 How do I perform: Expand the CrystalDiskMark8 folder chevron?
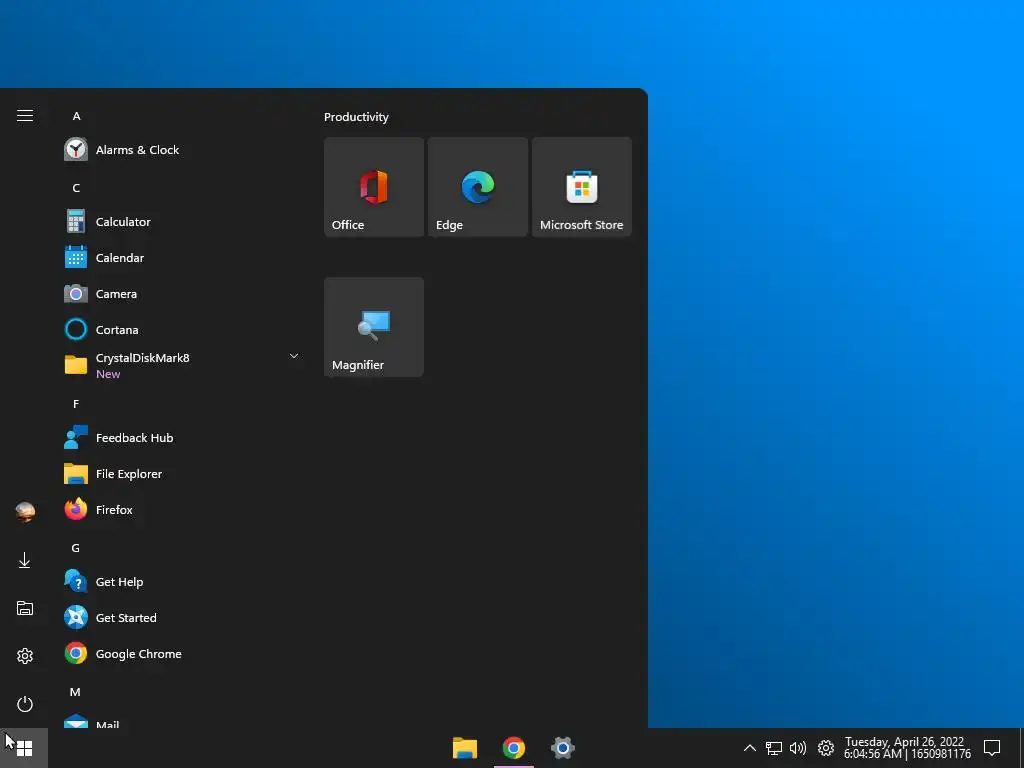pyautogui.click(x=294, y=356)
